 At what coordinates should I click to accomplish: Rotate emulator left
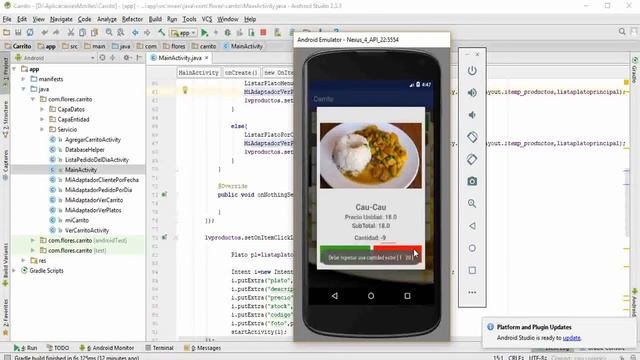472,137
